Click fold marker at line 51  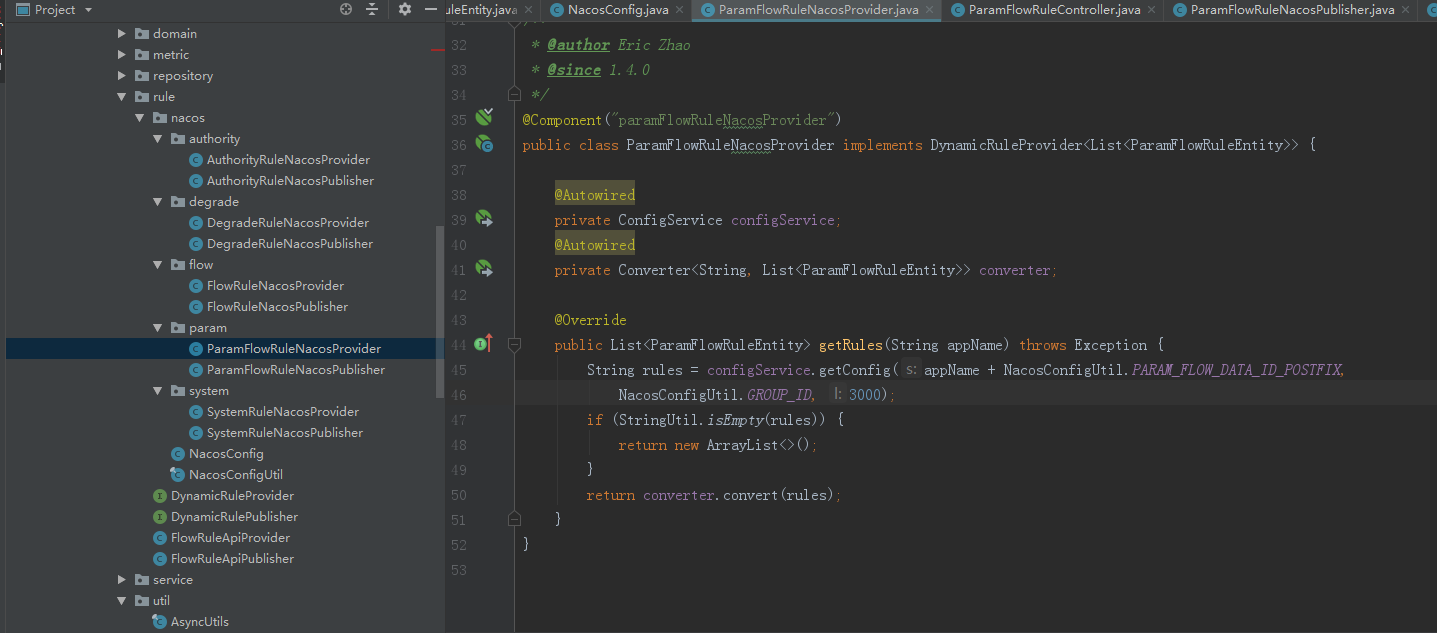pos(514,519)
